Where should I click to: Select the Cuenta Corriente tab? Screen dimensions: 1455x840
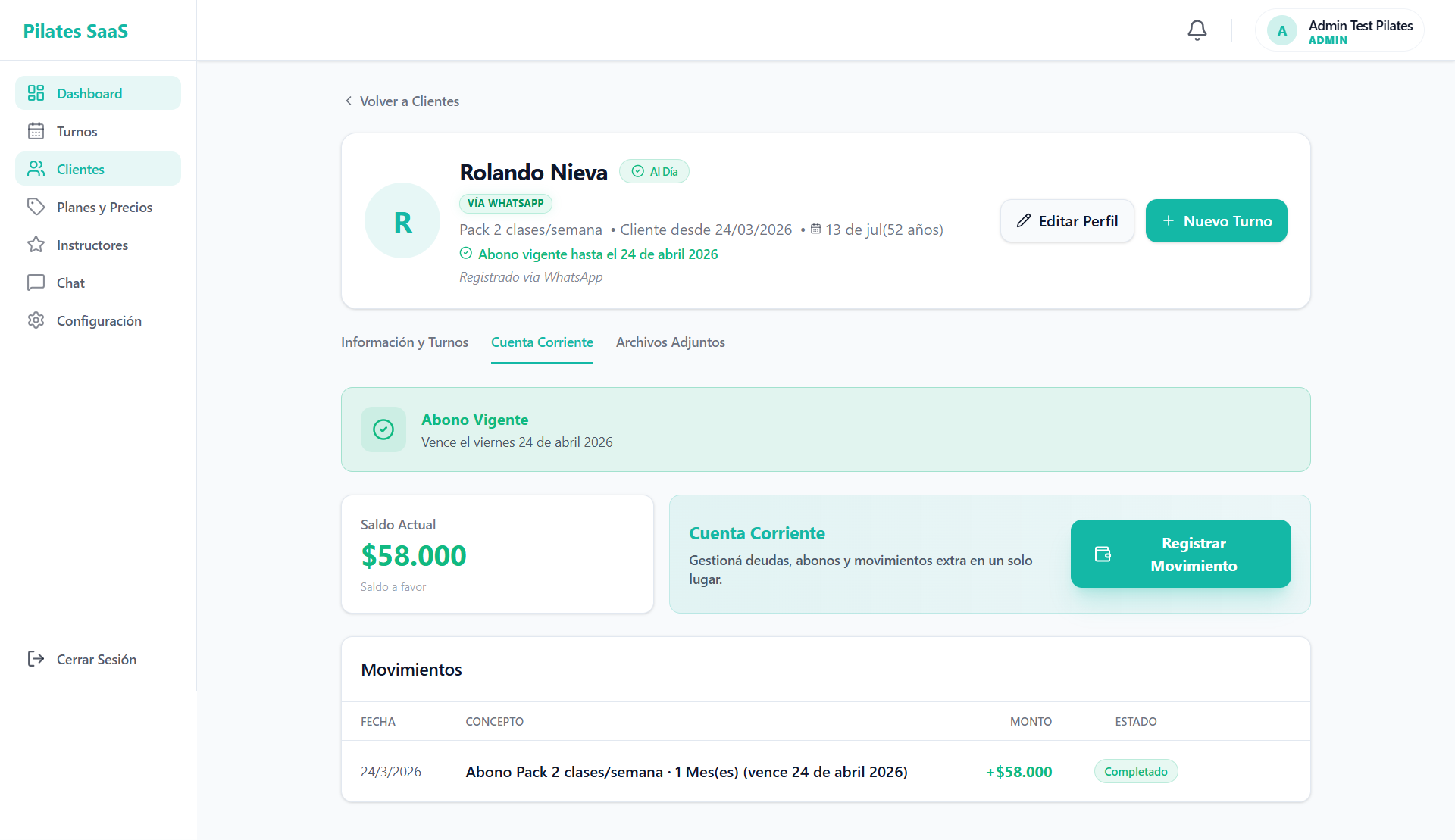[542, 342]
